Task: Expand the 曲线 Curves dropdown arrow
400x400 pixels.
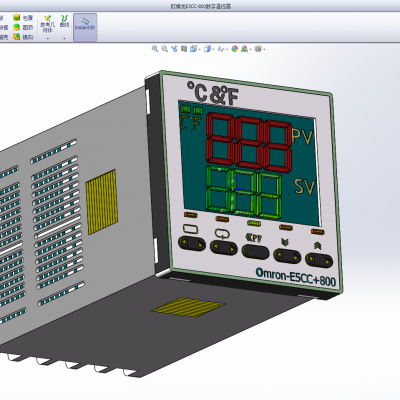Action: click(x=64, y=38)
